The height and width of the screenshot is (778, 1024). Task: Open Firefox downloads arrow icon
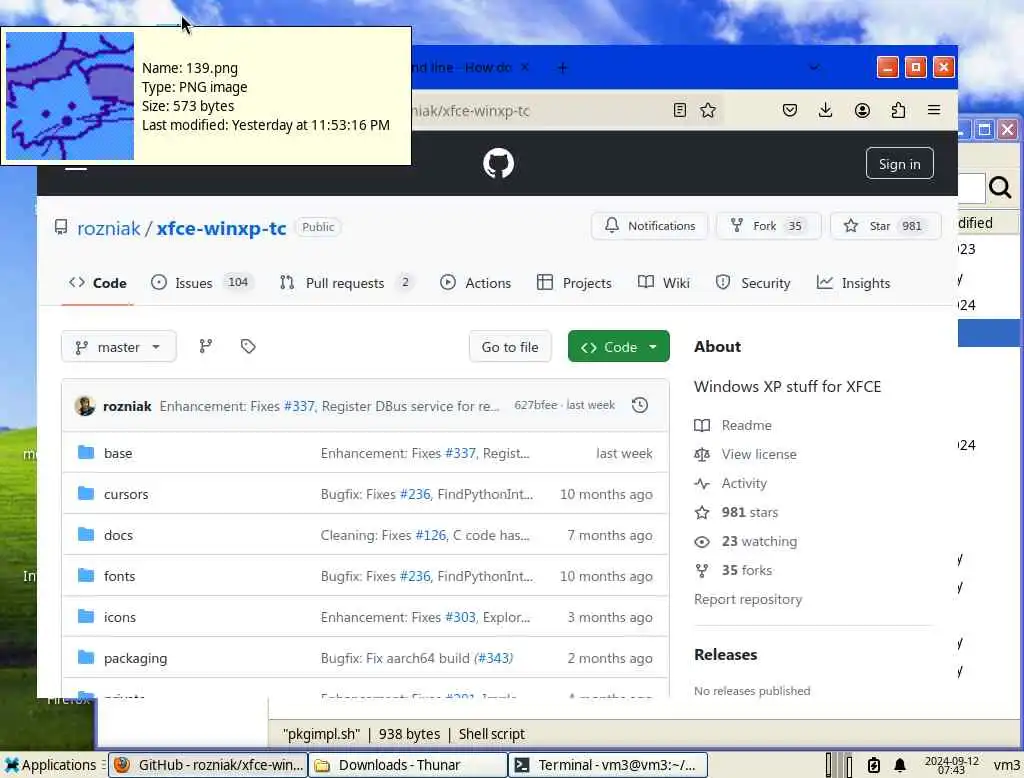[825, 110]
